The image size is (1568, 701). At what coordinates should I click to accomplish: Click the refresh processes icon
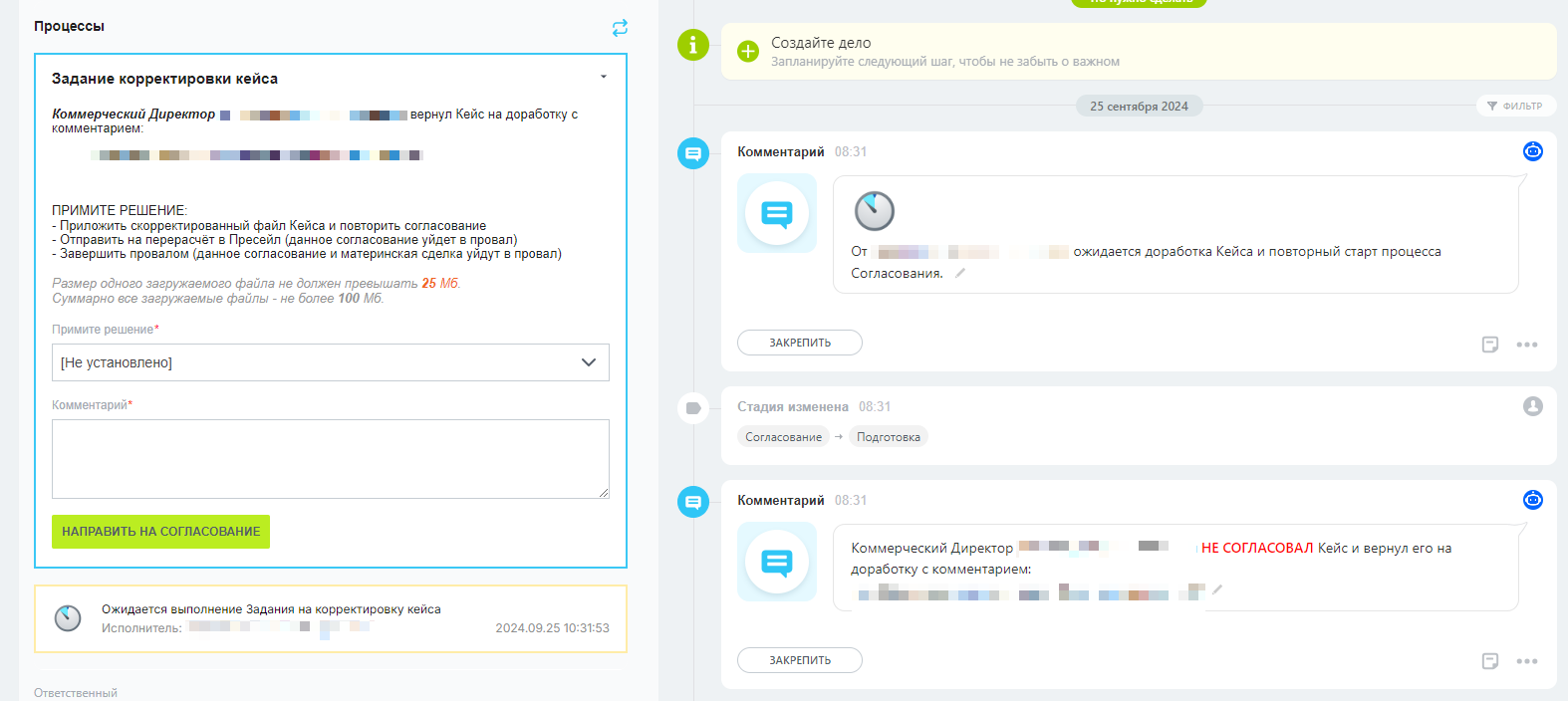tap(620, 28)
